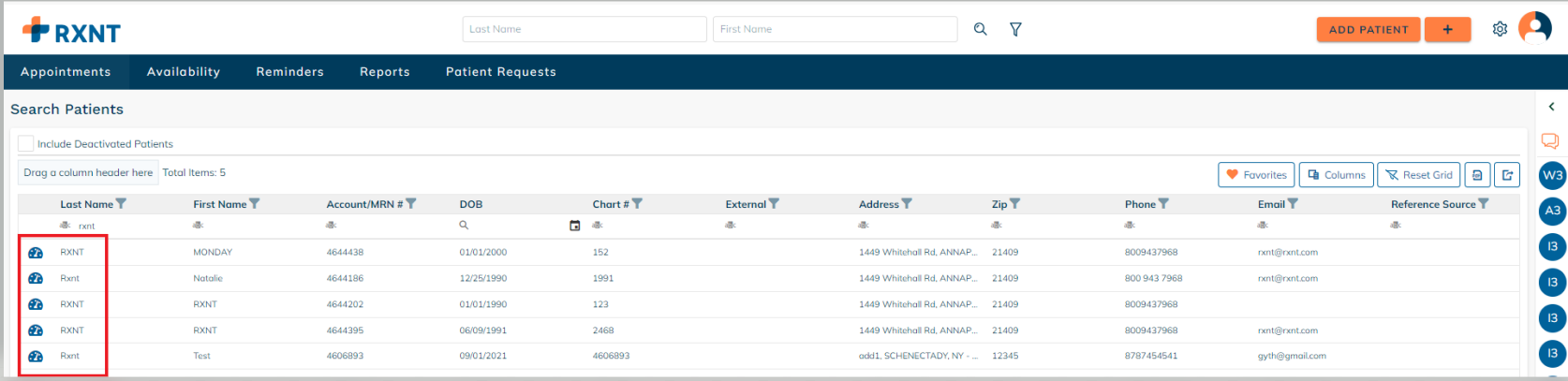Image resolution: width=1568 pixels, height=381 pixels.
Task: Click the External column filter icon
Action: click(774, 204)
